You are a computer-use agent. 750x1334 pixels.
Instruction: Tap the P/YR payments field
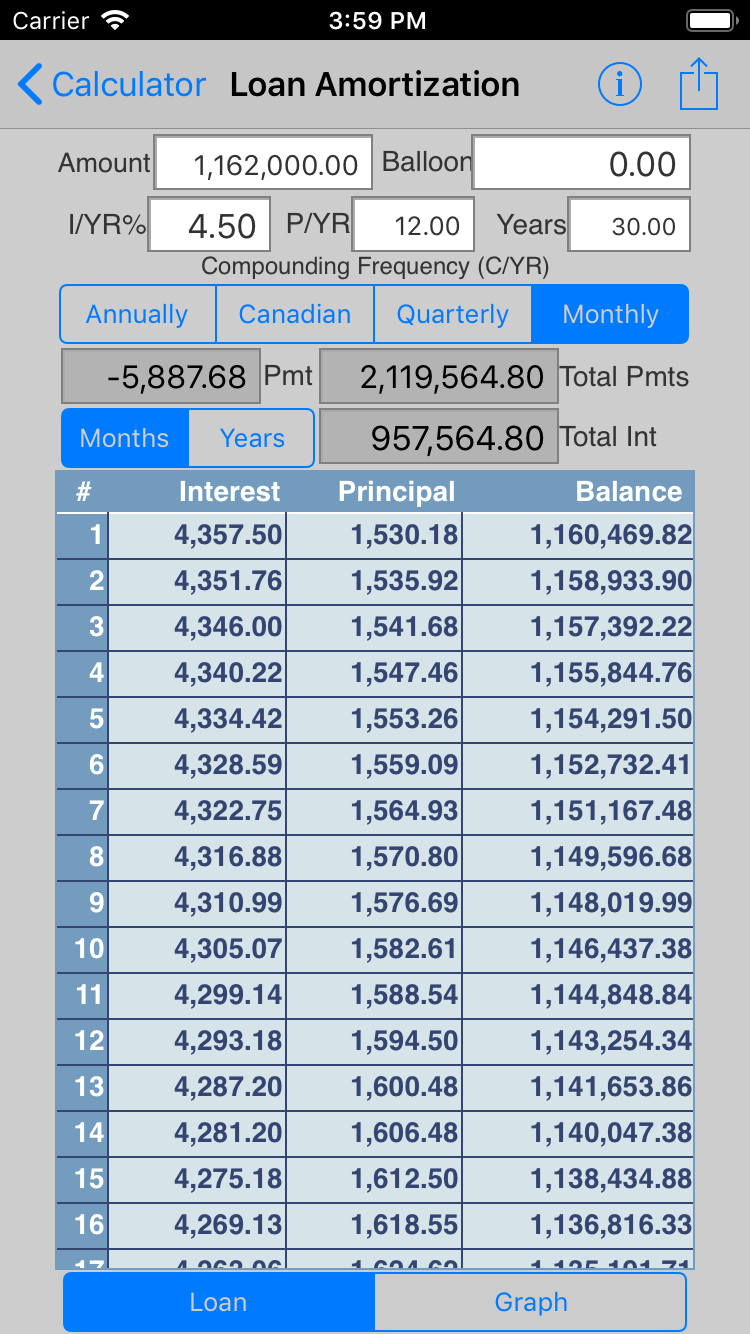point(411,225)
